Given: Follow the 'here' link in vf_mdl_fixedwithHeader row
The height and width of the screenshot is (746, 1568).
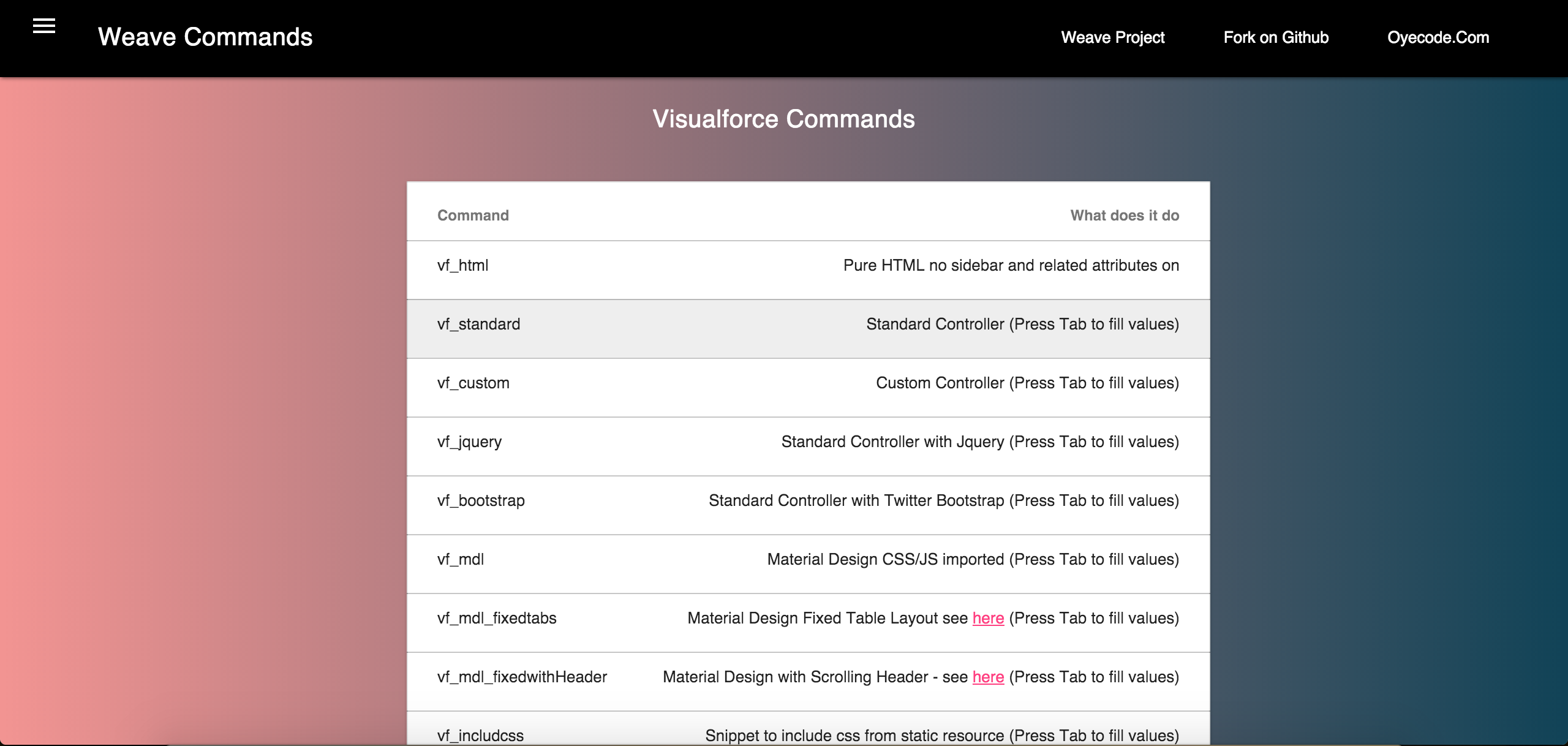Looking at the screenshot, I should click(x=988, y=677).
